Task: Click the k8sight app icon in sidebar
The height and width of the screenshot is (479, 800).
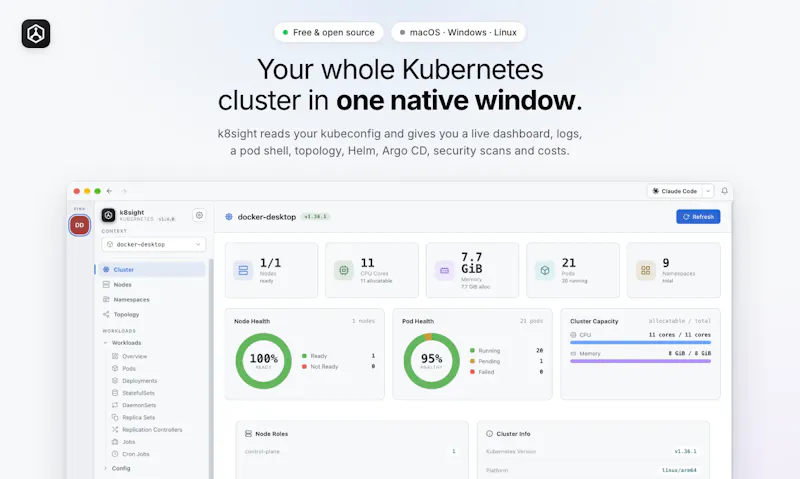Action: tap(108, 215)
